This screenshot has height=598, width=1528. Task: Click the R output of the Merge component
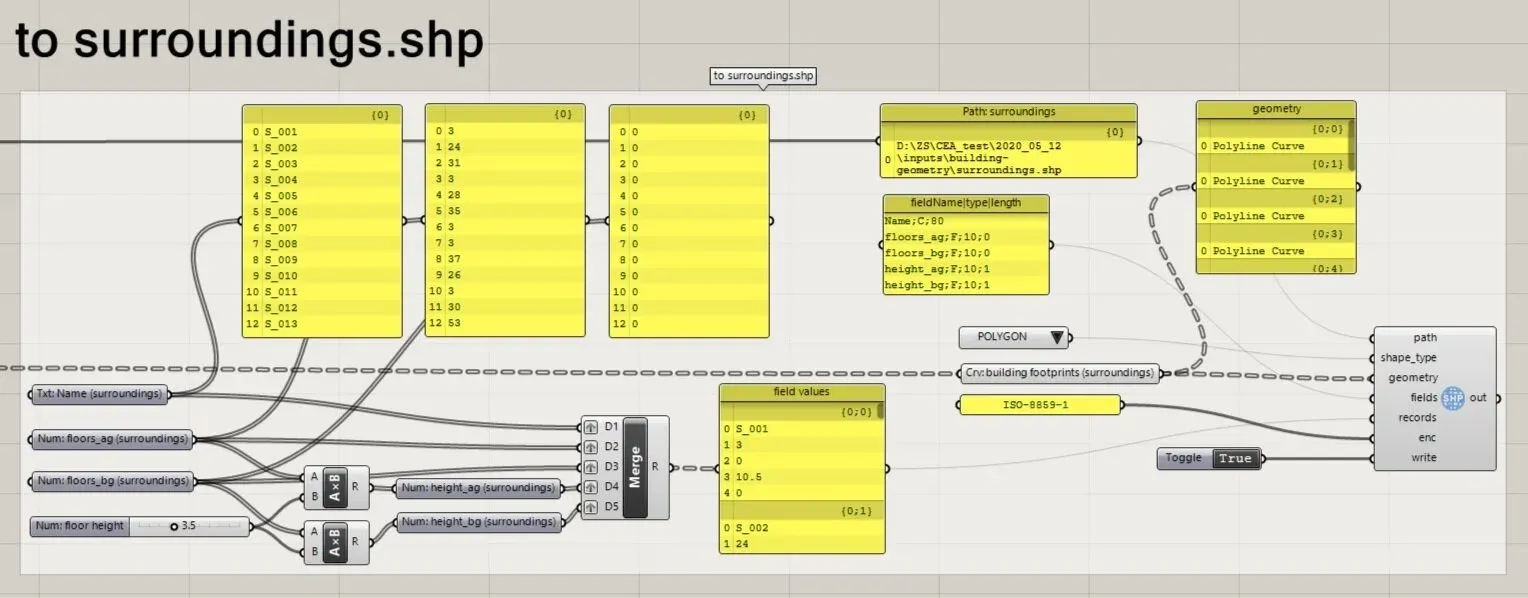[x=655, y=467]
